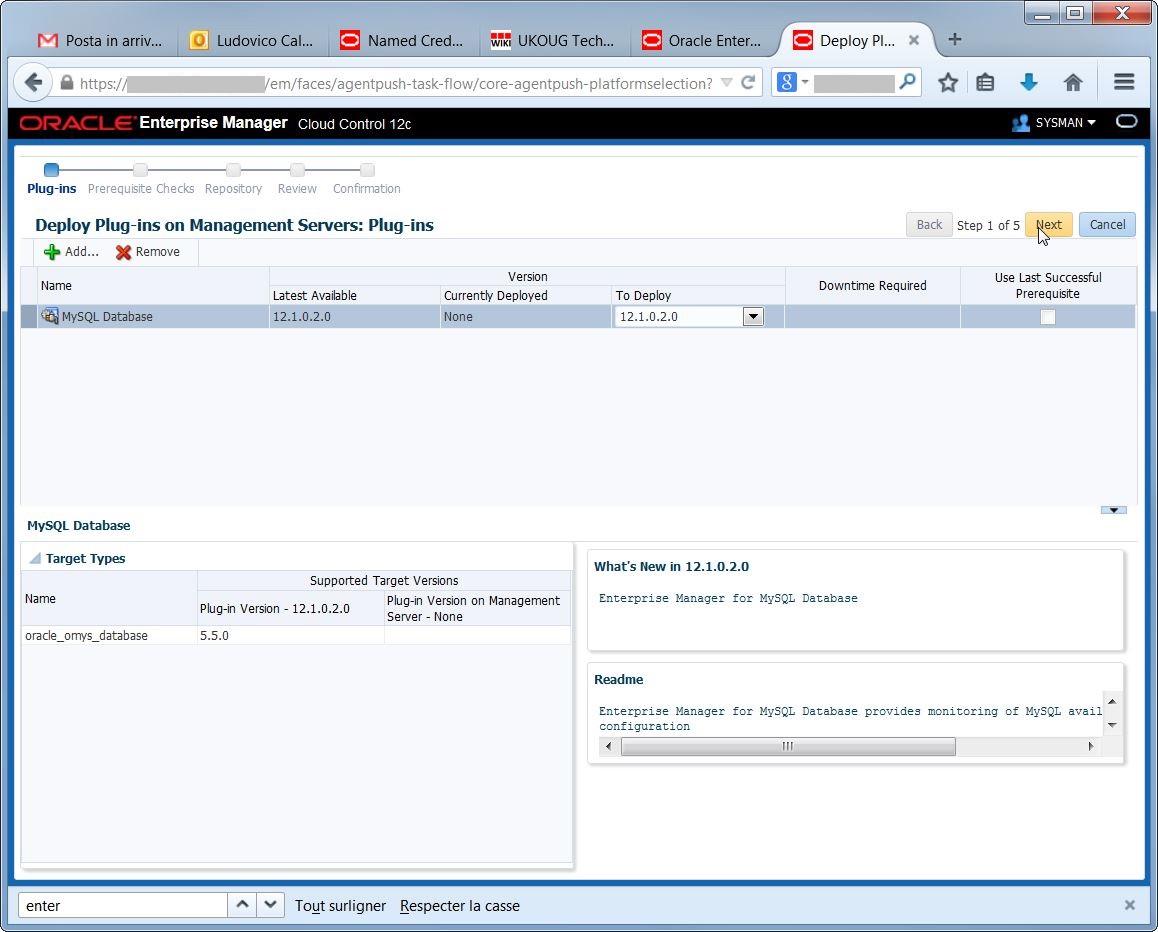Switch to the Named Cred... tab

pos(402,41)
